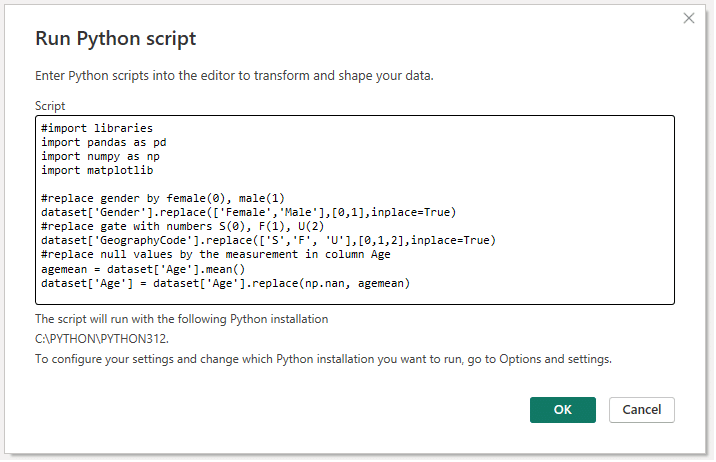This screenshot has height=462, width=716.
Task: Confirm the script with the OK button
Action: (x=563, y=410)
